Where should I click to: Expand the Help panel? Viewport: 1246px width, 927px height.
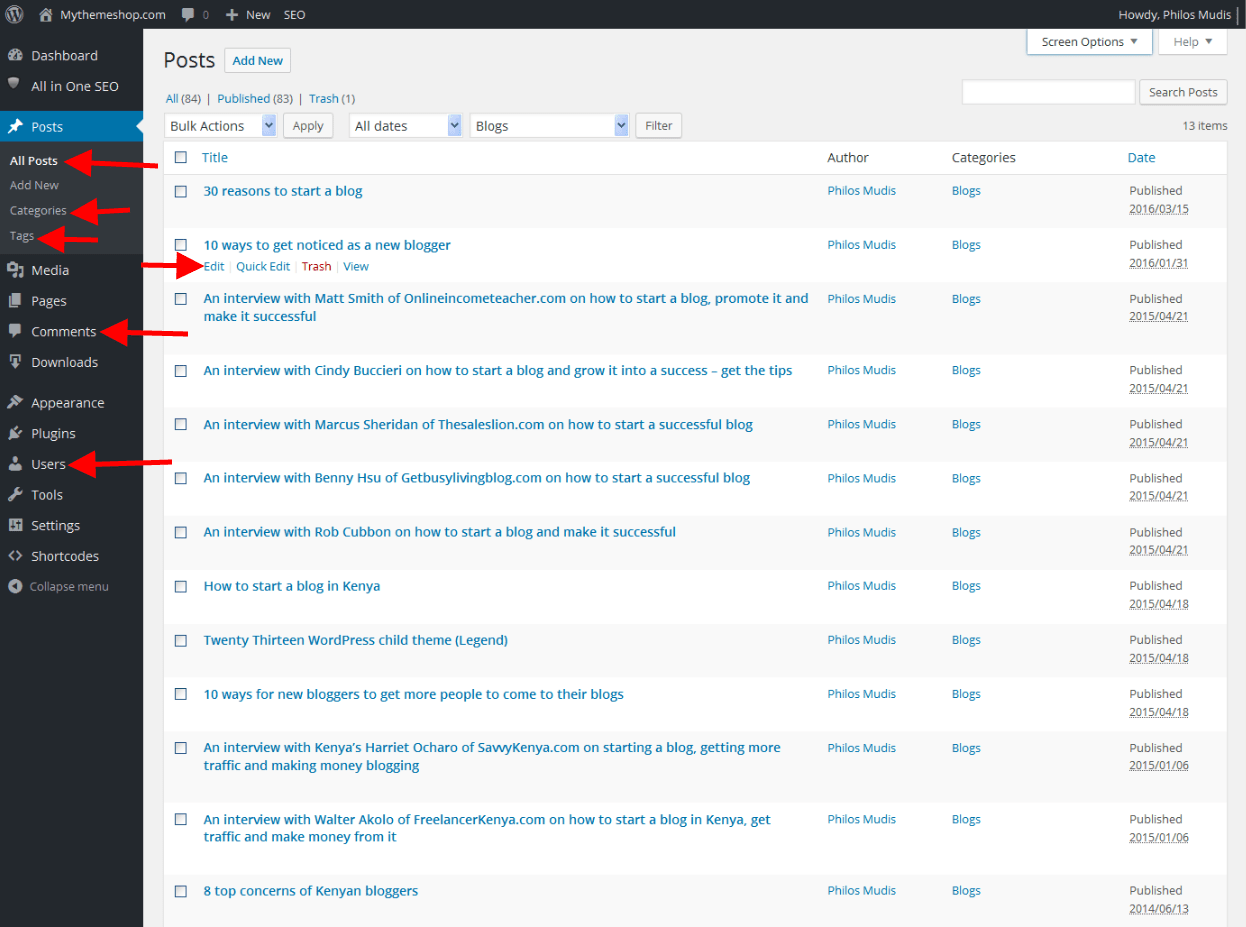pos(1192,42)
